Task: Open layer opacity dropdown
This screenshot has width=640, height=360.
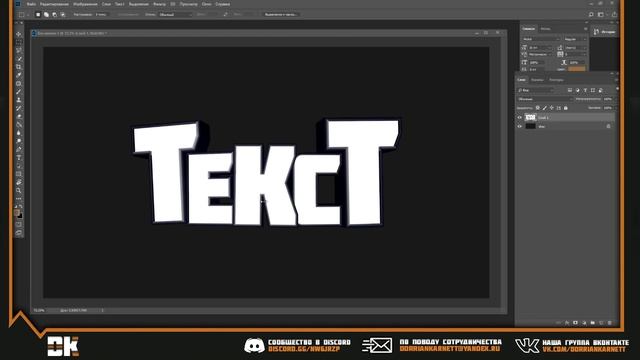Action: 608,99
